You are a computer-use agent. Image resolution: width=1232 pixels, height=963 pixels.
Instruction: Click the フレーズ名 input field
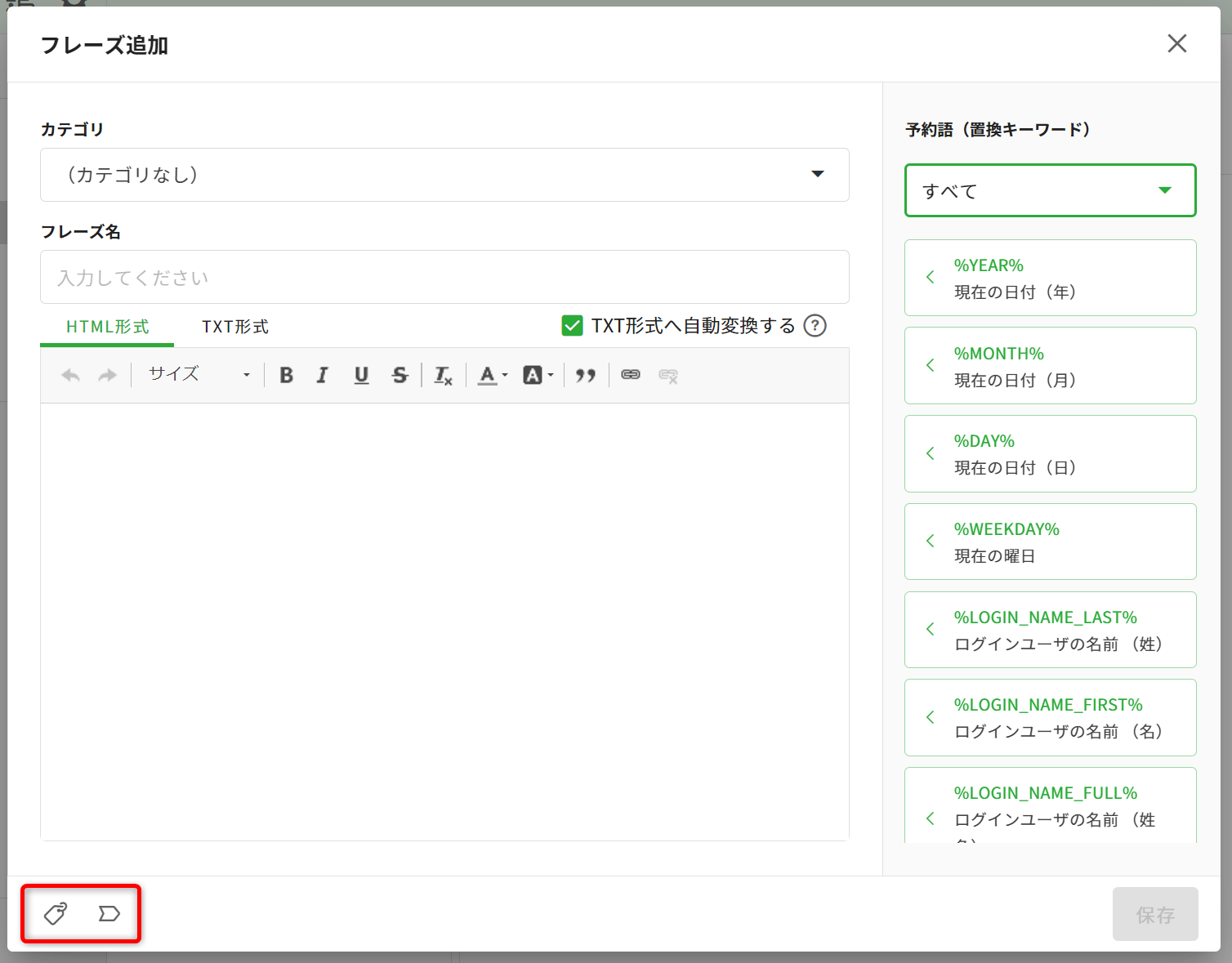coord(444,278)
